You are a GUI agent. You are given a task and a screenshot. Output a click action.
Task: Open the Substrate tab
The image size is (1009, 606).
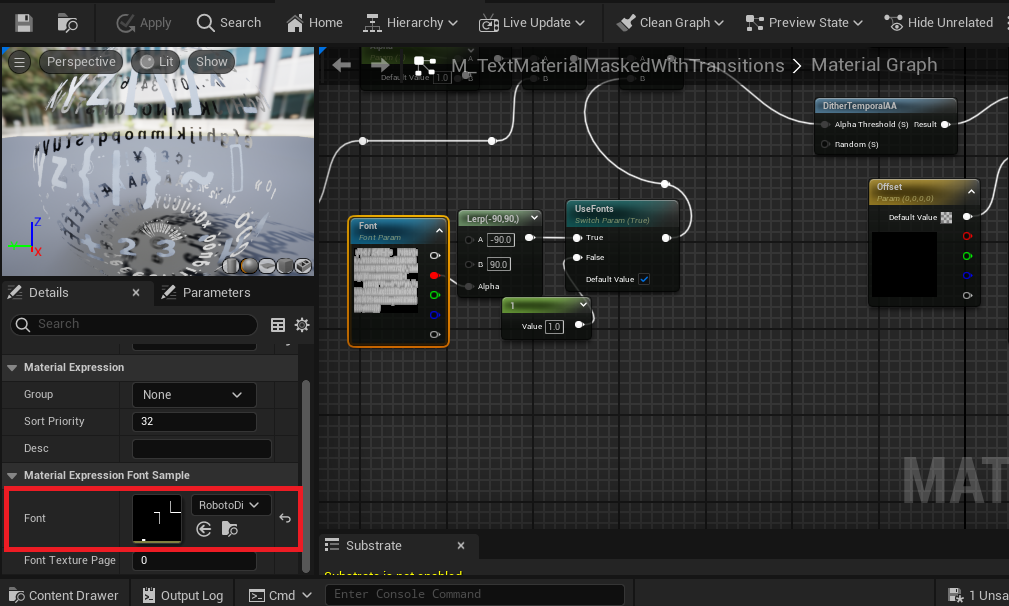click(373, 546)
